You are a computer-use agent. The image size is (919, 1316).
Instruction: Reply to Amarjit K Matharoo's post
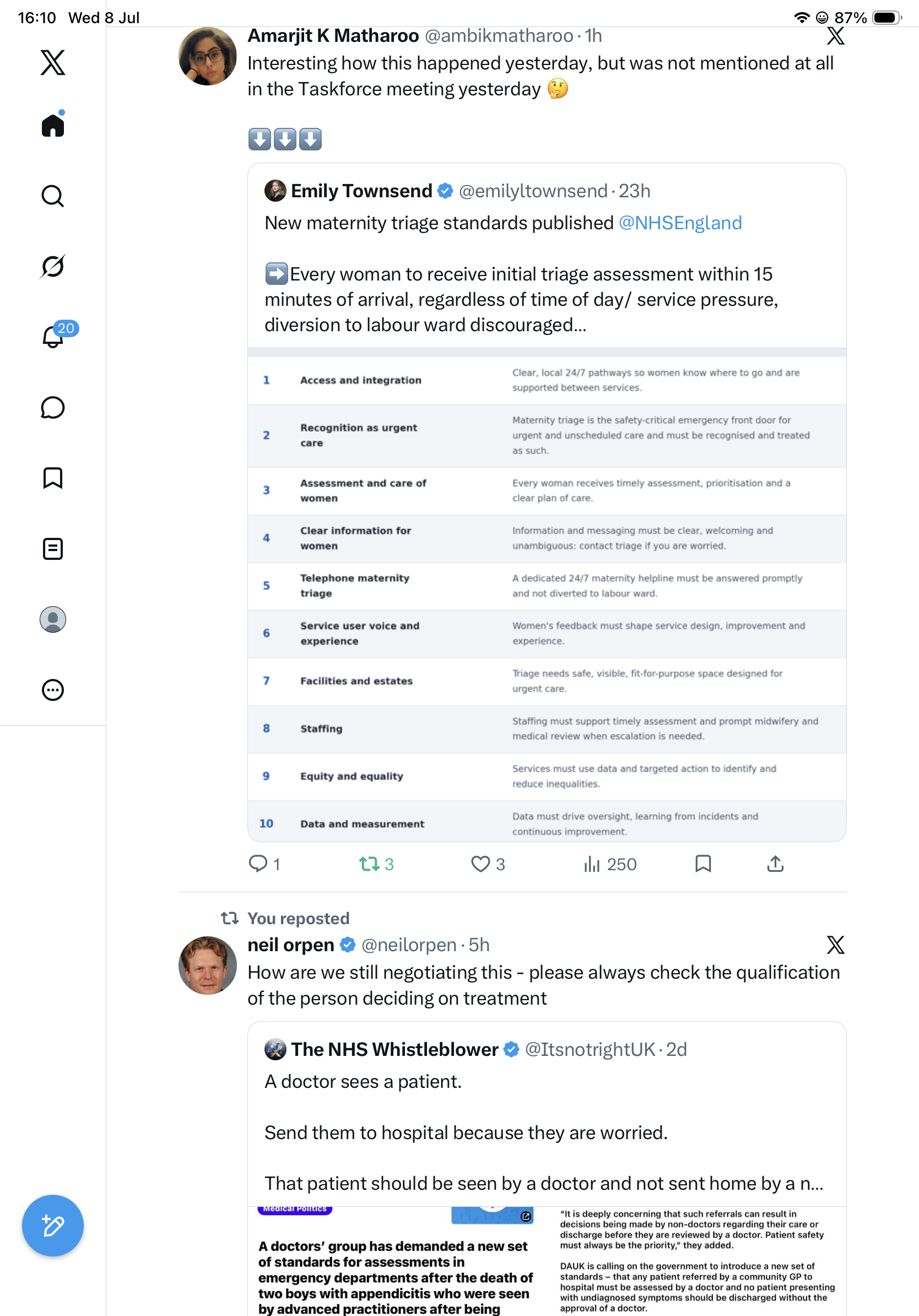264,864
